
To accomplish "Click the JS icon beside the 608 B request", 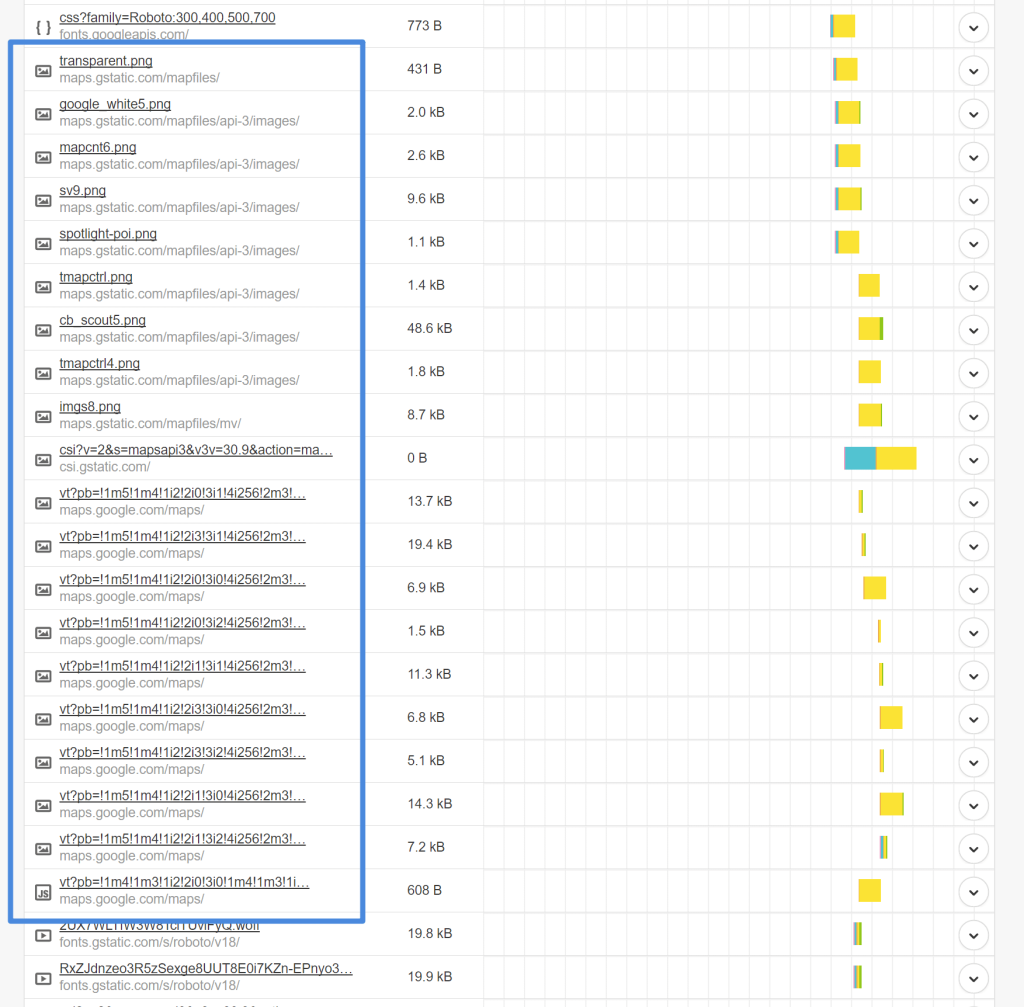I will click(43, 891).
